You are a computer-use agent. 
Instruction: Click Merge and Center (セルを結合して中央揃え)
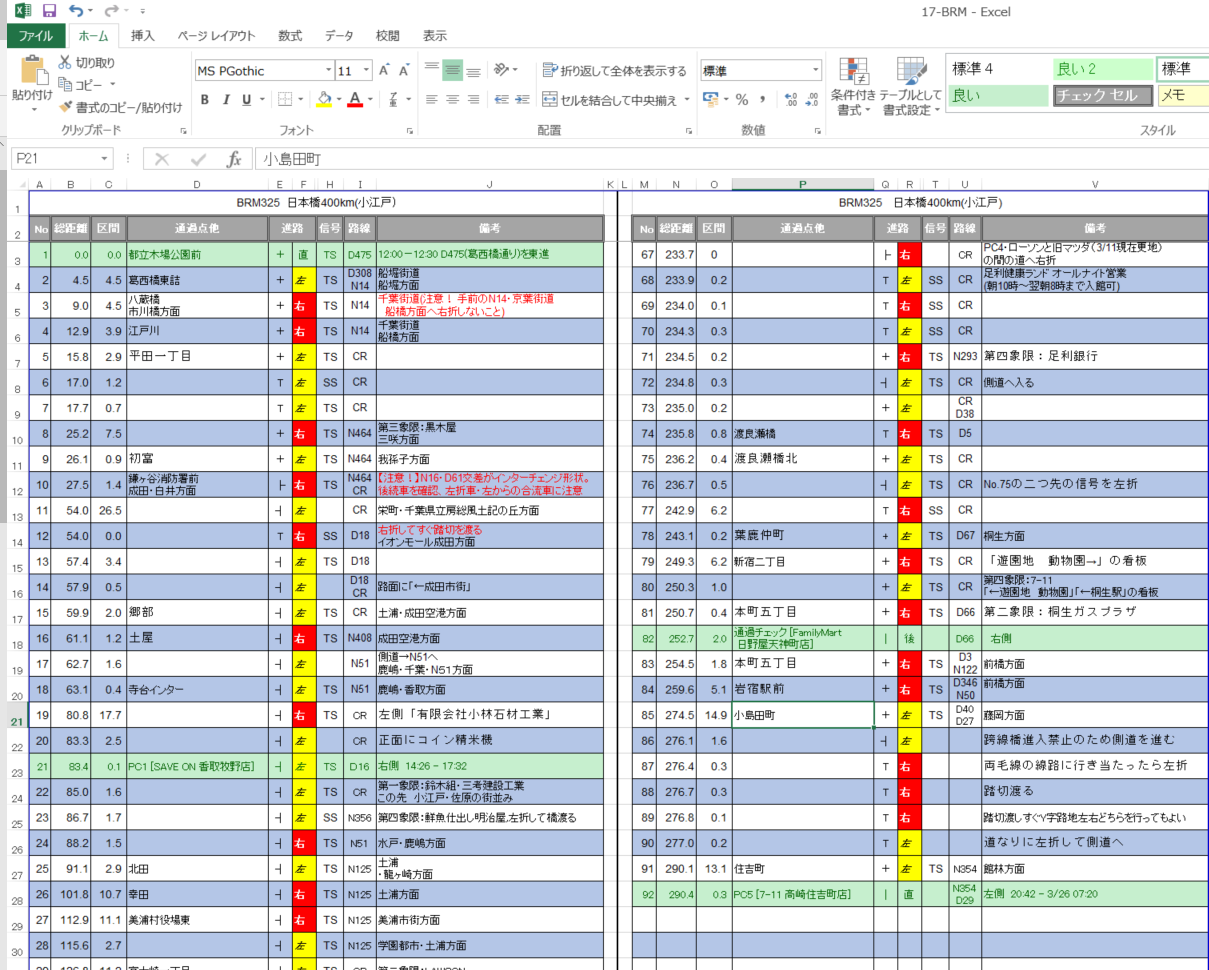pos(609,100)
